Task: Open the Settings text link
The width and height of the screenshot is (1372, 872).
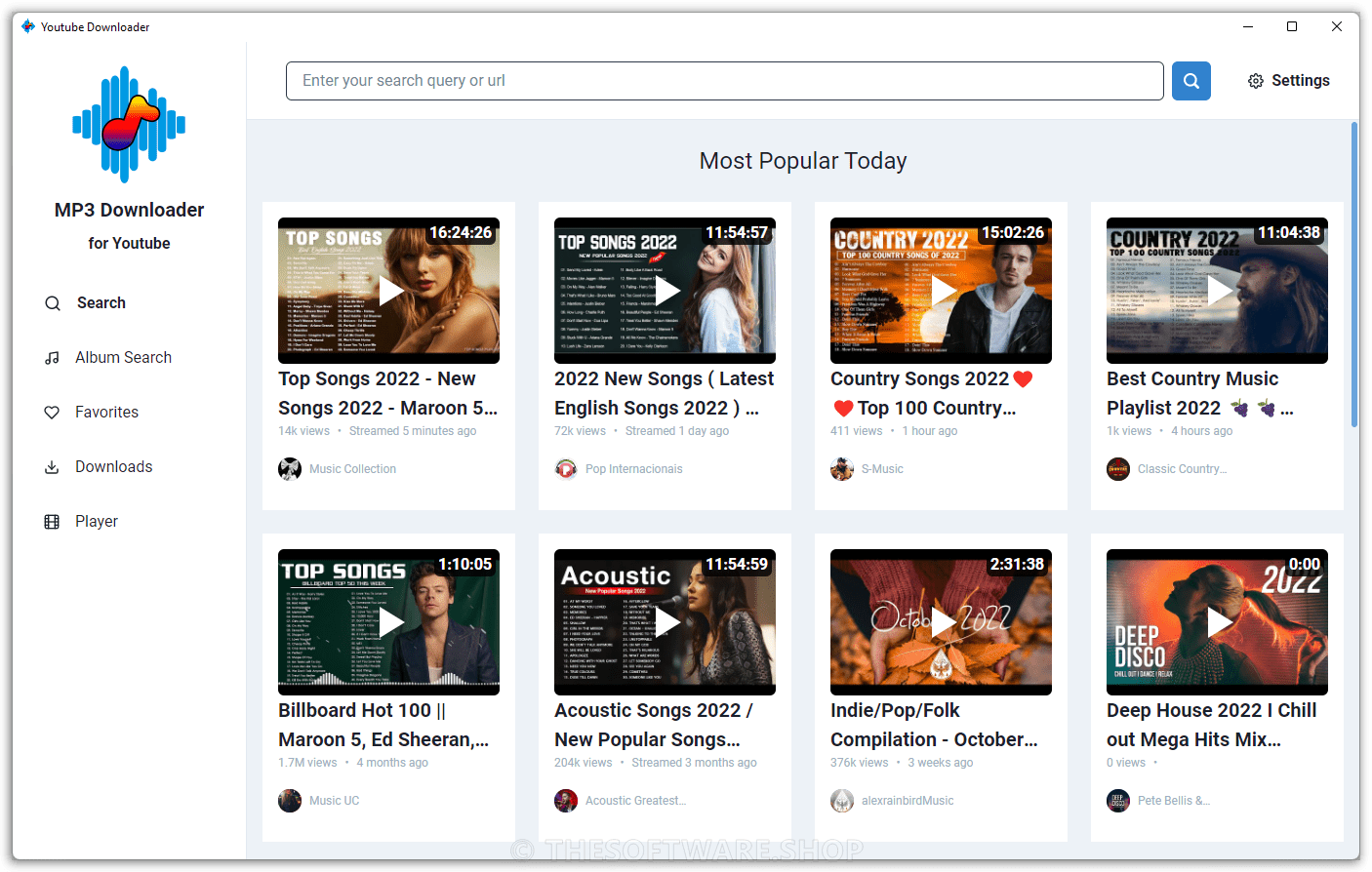Action: [1300, 81]
